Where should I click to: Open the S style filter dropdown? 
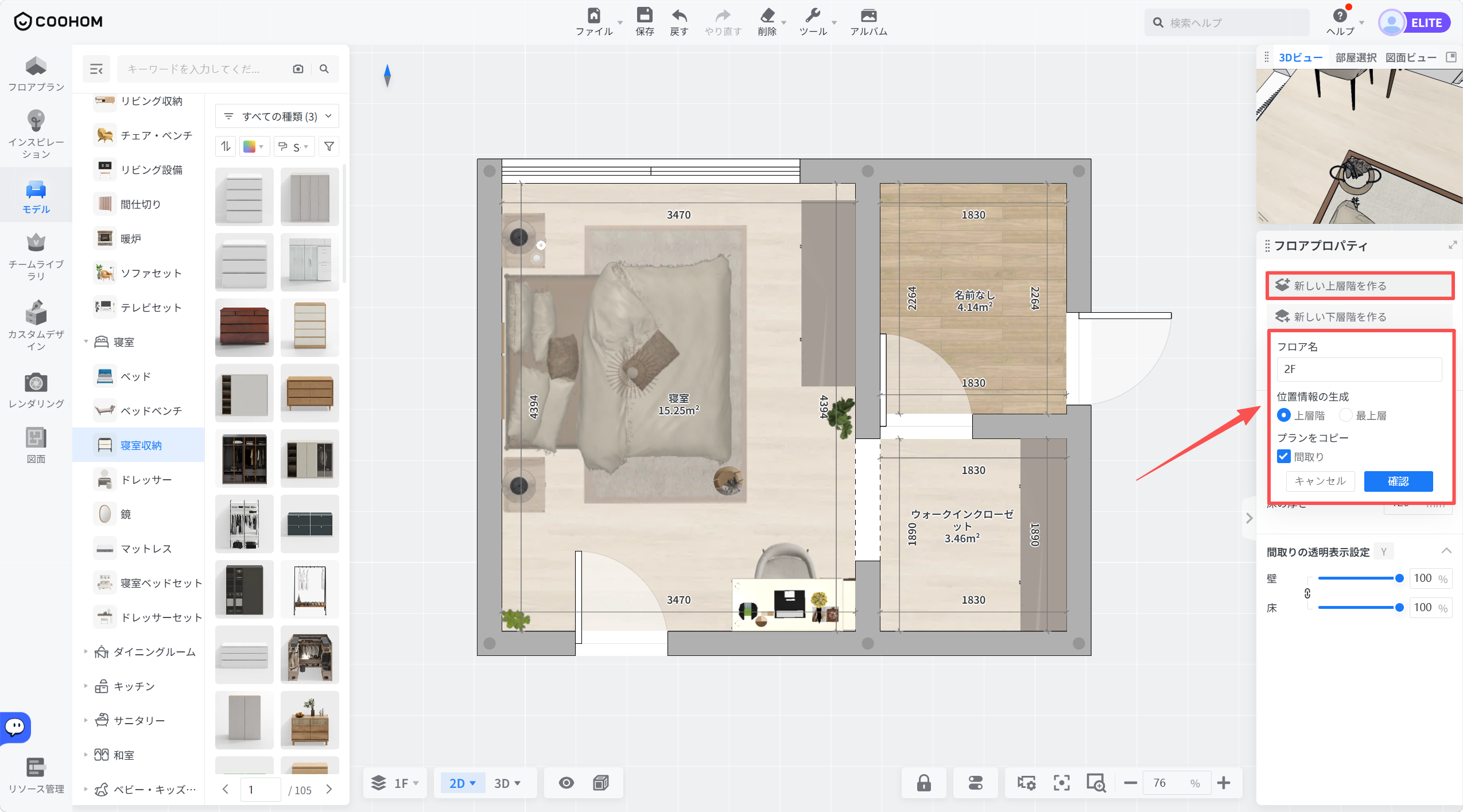click(293, 147)
